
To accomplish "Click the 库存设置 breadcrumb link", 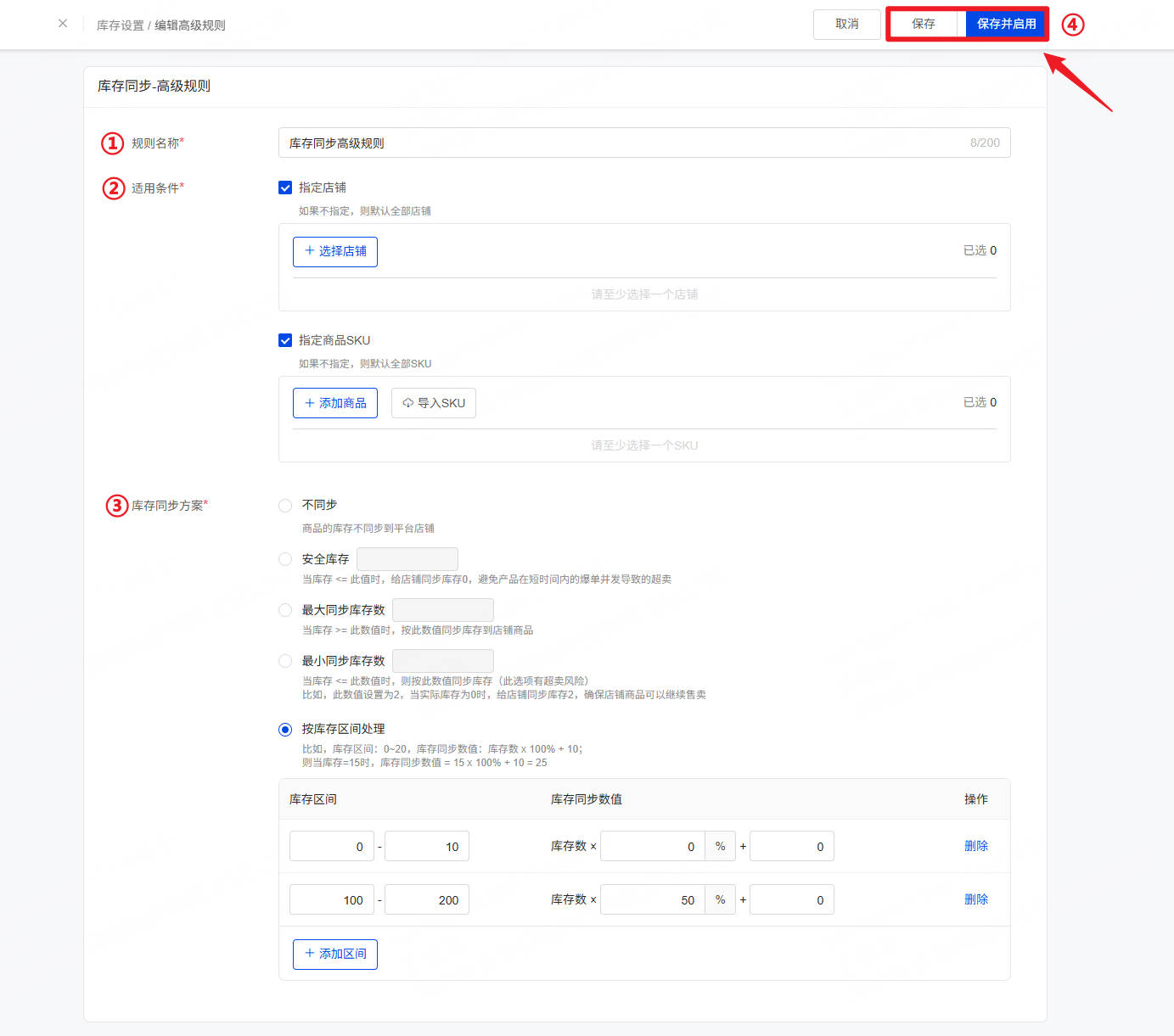I will [x=120, y=25].
